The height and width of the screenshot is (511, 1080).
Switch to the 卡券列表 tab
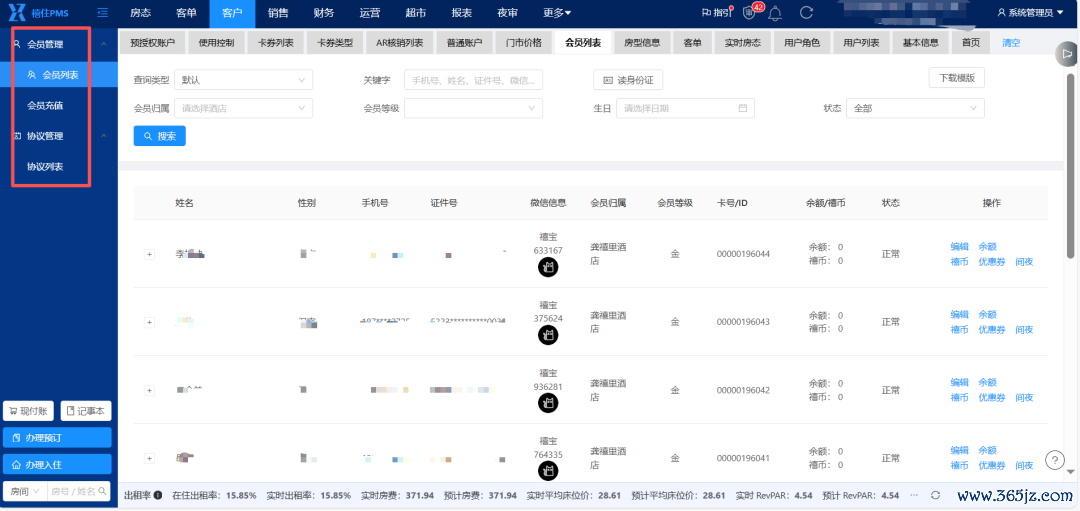[275, 43]
